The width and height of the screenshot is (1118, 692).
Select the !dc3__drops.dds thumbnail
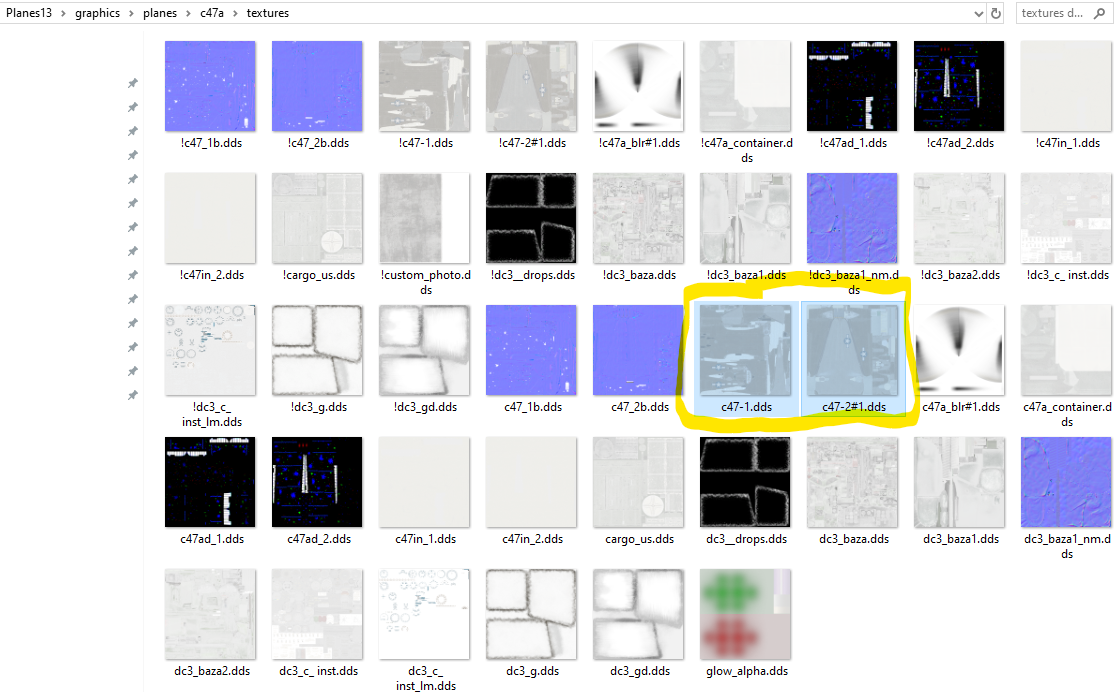[x=531, y=218]
